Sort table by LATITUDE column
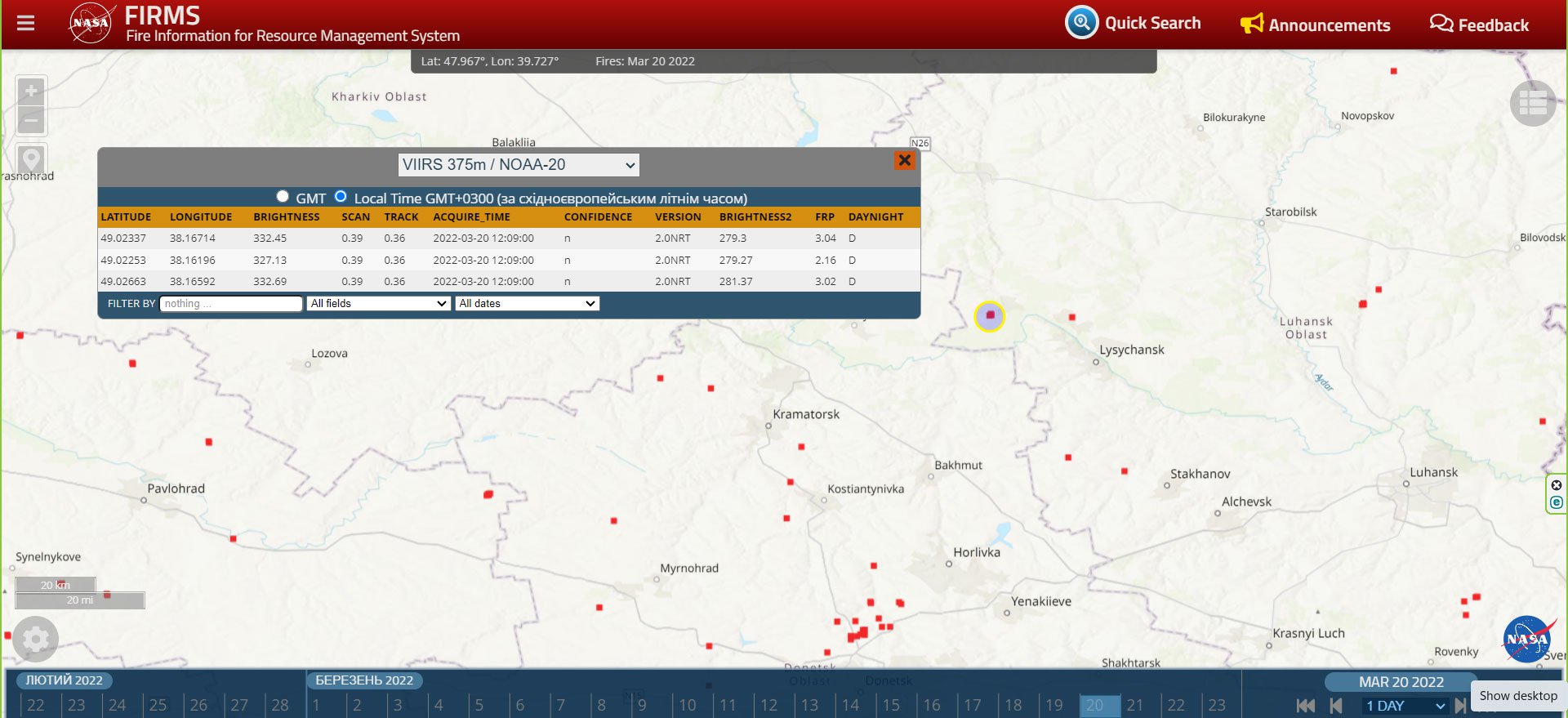This screenshot has height=718, width=1568. point(126,217)
